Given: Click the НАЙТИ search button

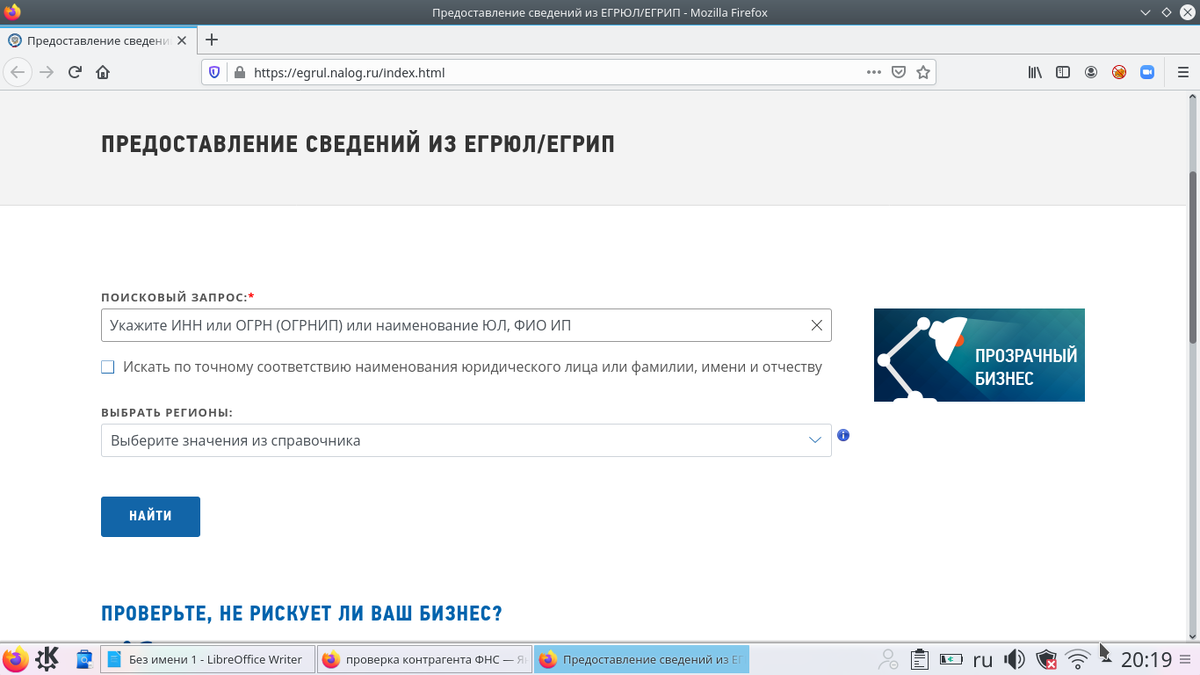Looking at the screenshot, I should (x=150, y=516).
